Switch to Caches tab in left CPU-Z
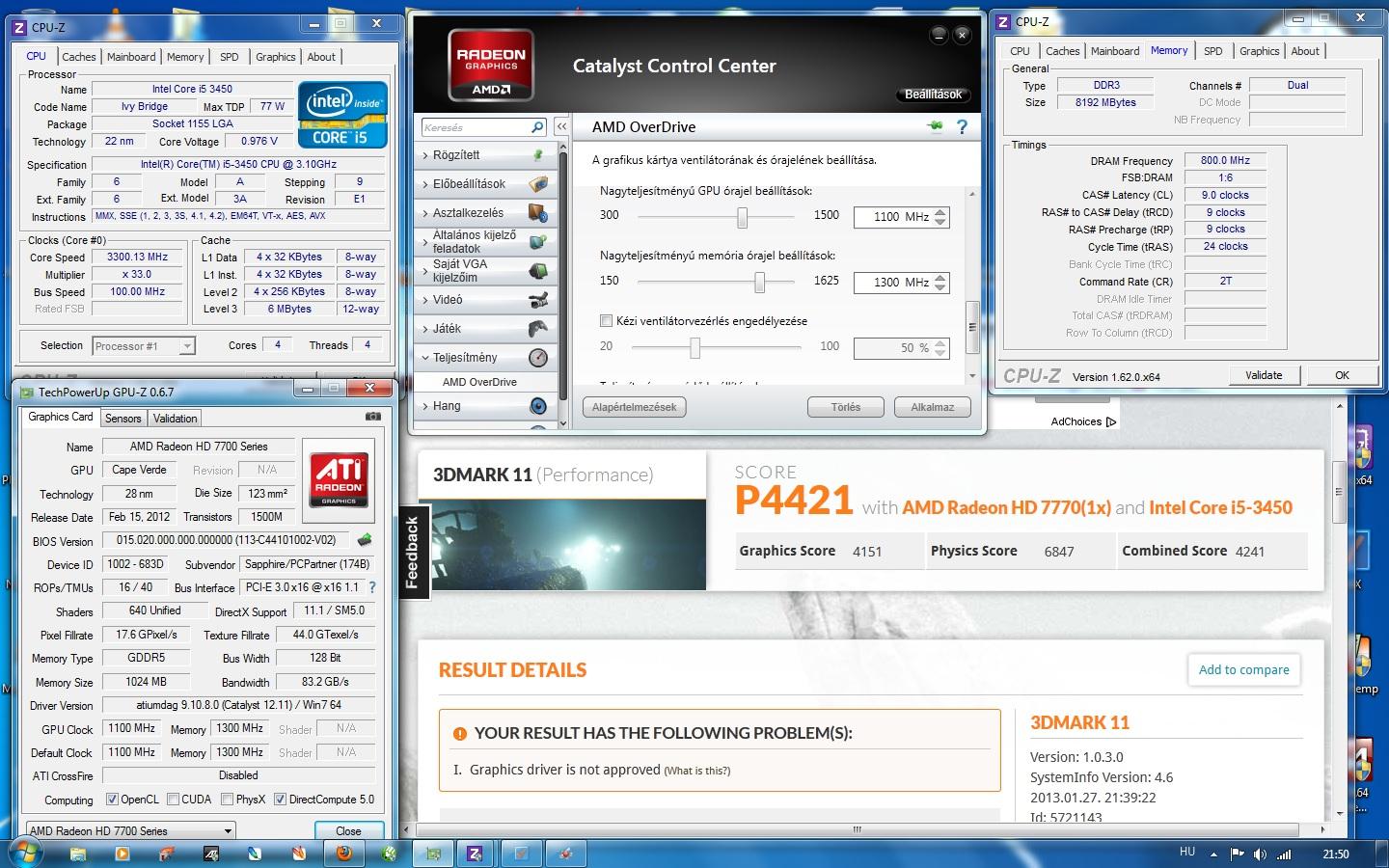The width and height of the screenshot is (1389, 868). click(x=79, y=57)
